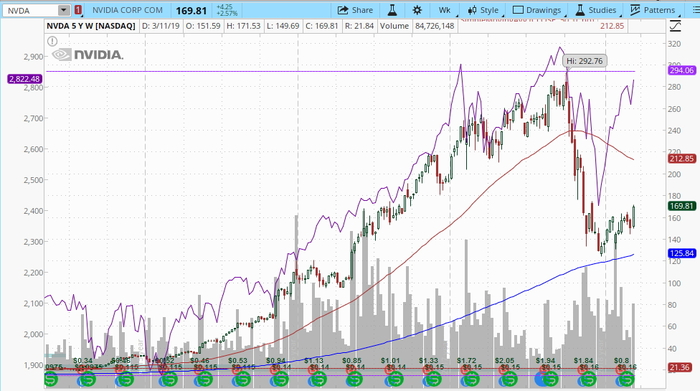
Task: Click the green dividend icon beneath $2.05
Action: 510,380
